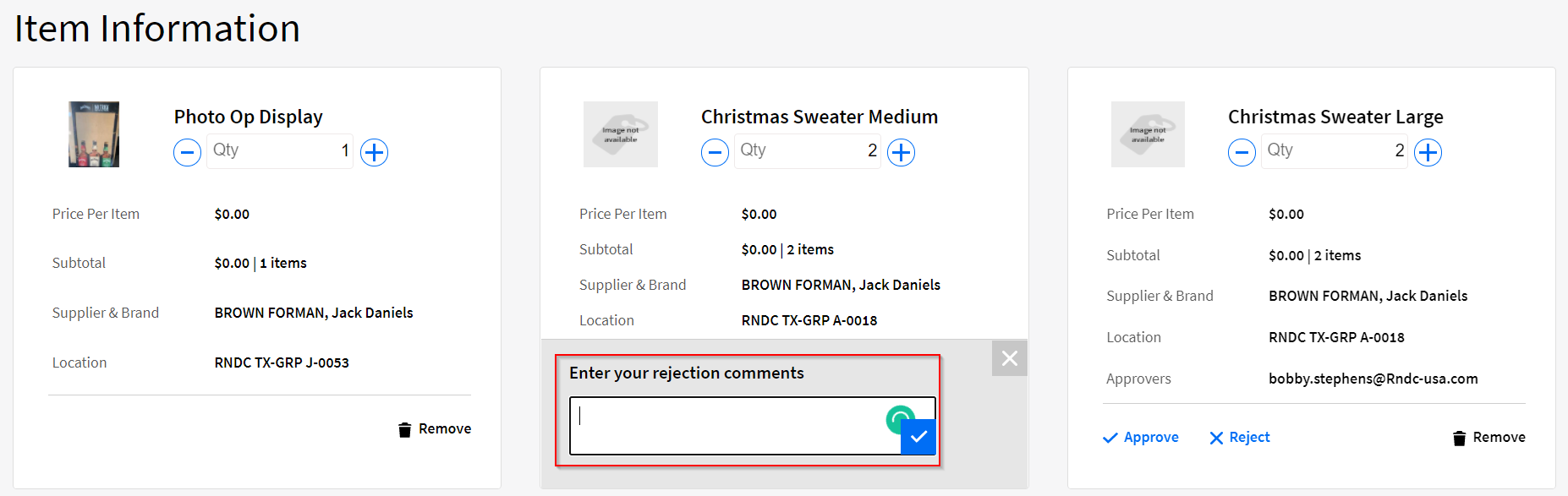Click the plus icon to increase Photo Op Display quantity
Viewport: 1568px width, 496px height.
point(373,152)
